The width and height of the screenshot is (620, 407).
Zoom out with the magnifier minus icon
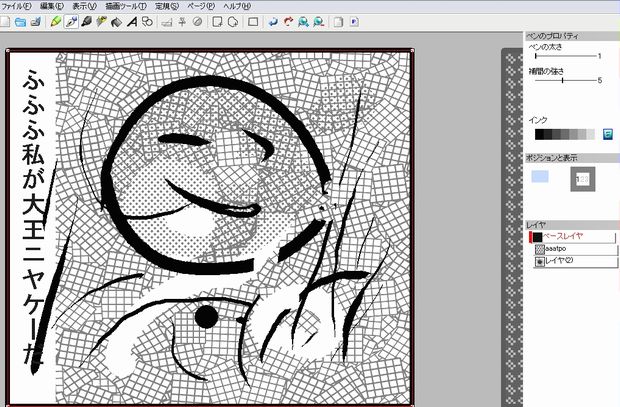pyautogui.click(x=319, y=22)
